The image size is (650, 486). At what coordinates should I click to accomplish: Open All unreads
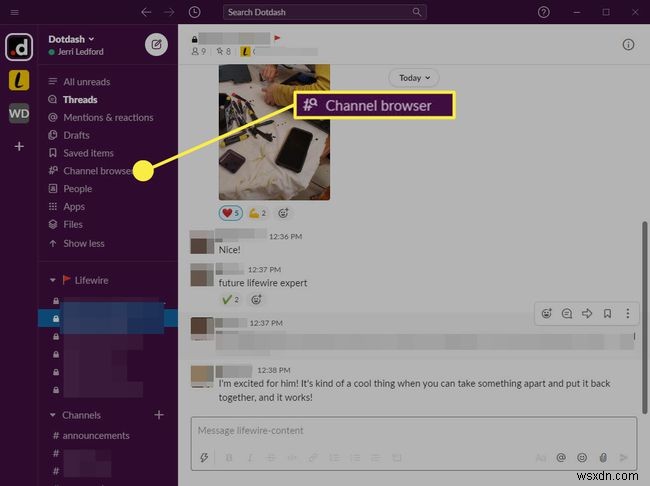86,82
